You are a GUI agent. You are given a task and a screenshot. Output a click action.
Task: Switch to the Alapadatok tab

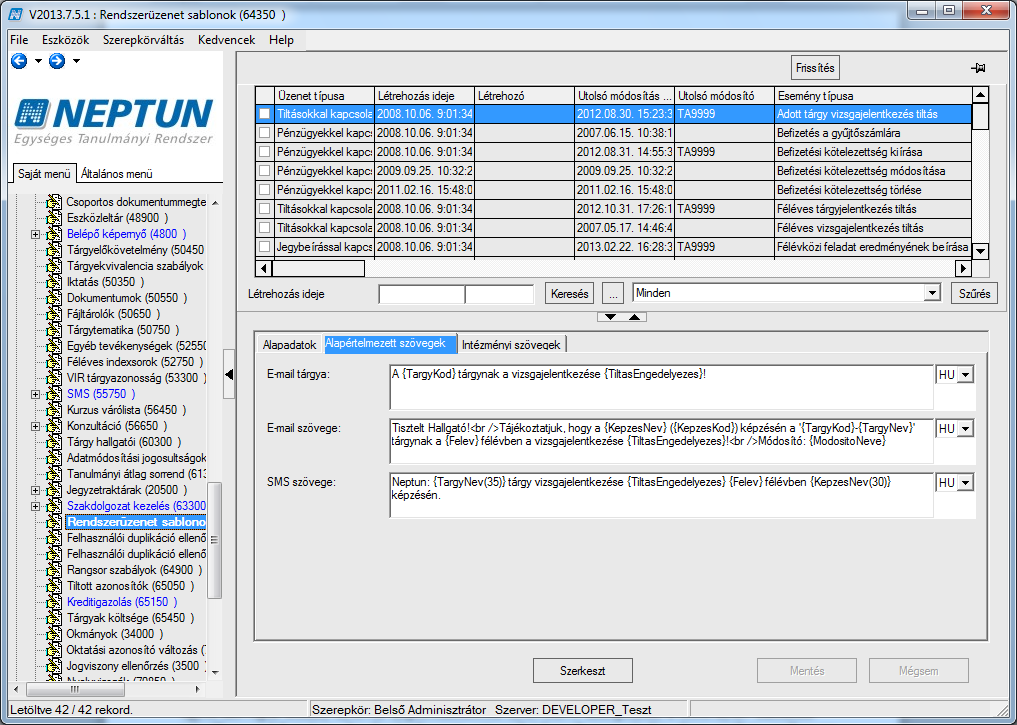(x=289, y=344)
